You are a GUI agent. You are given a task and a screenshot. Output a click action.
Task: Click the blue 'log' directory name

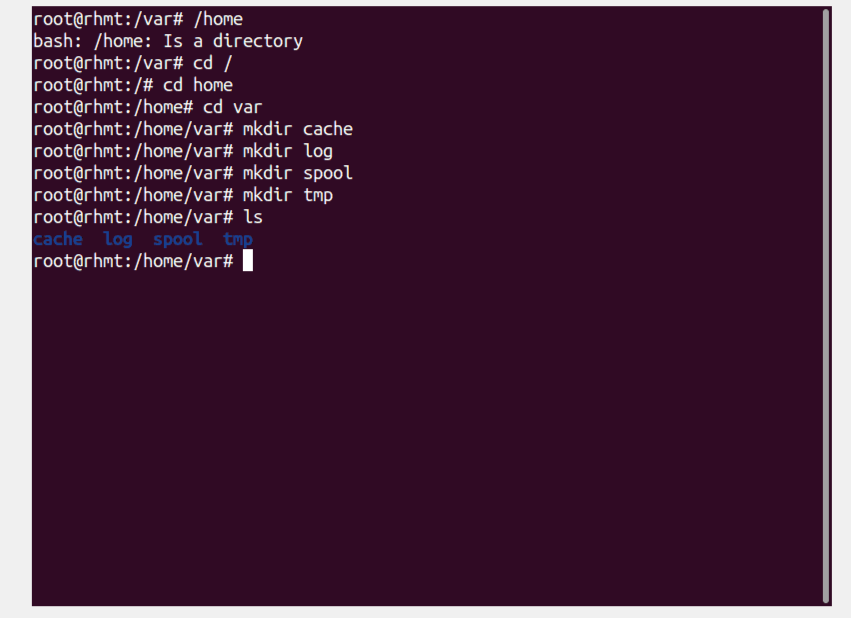(118, 239)
